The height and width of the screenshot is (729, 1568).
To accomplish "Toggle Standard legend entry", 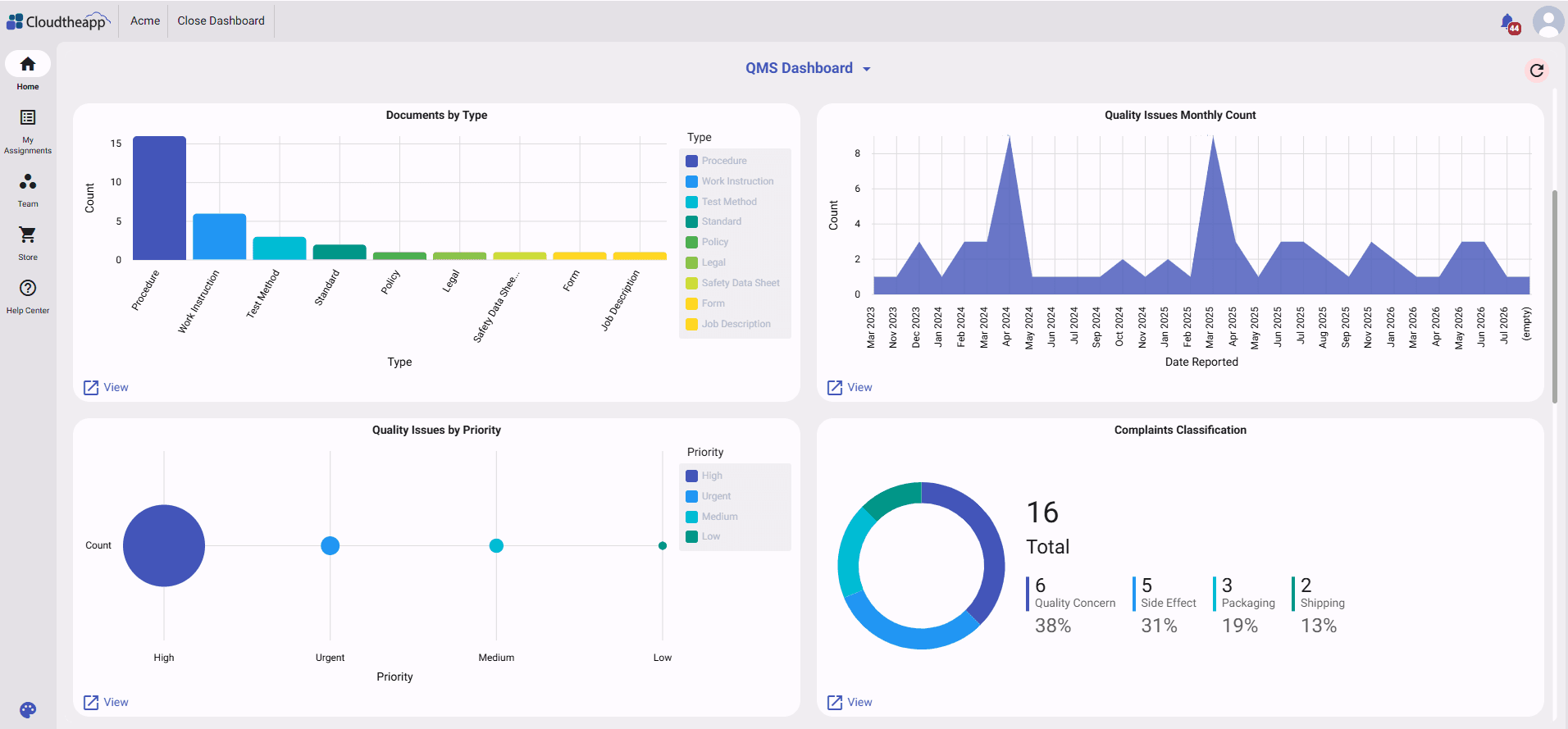I will (x=713, y=221).
